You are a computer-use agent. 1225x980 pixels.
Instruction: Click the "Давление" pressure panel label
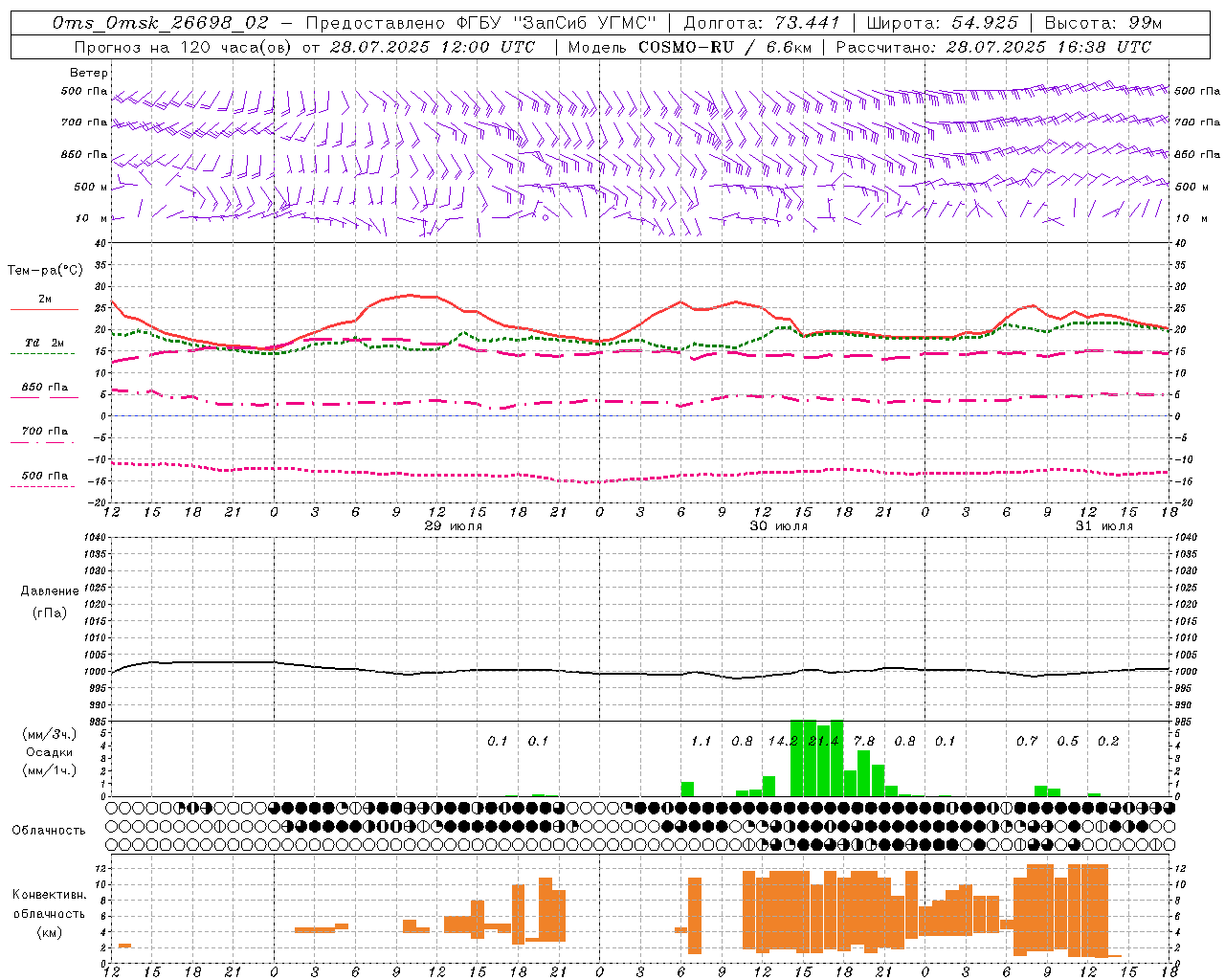[x=50, y=590]
